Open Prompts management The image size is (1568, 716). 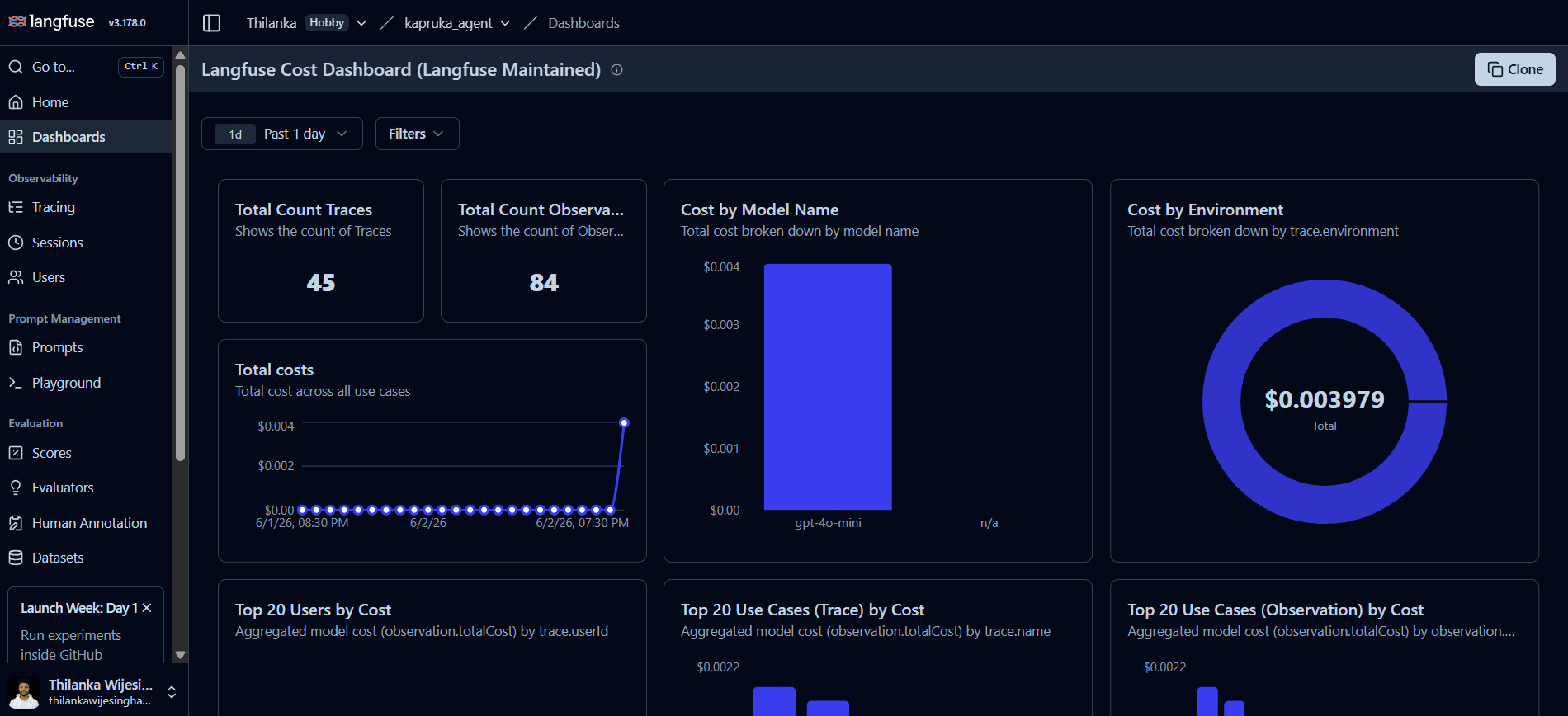(x=87, y=347)
